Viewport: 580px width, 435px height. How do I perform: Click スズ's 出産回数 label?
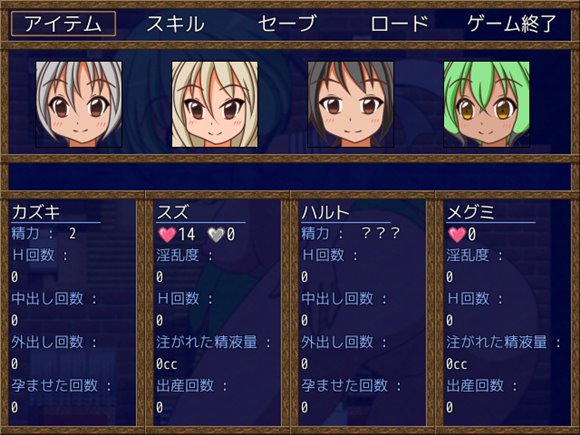pos(192,386)
